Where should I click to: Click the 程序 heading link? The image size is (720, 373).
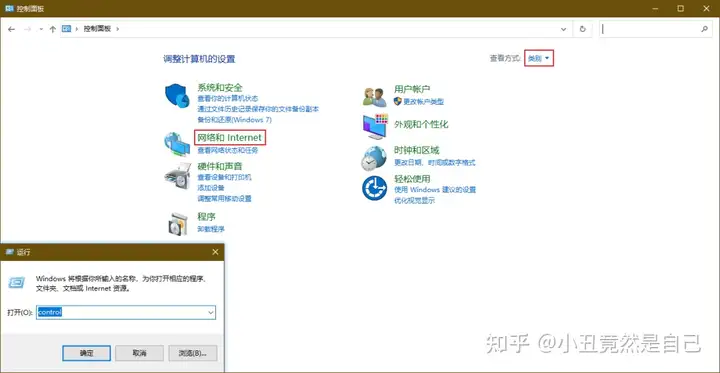click(x=206, y=216)
